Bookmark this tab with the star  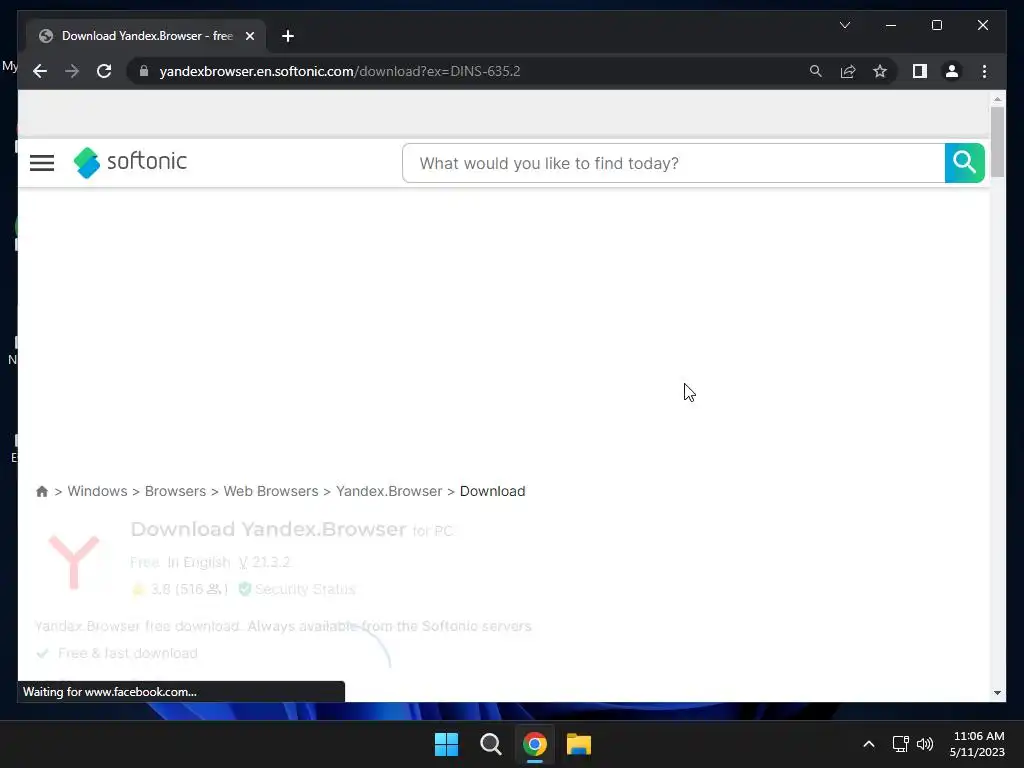(880, 71)
